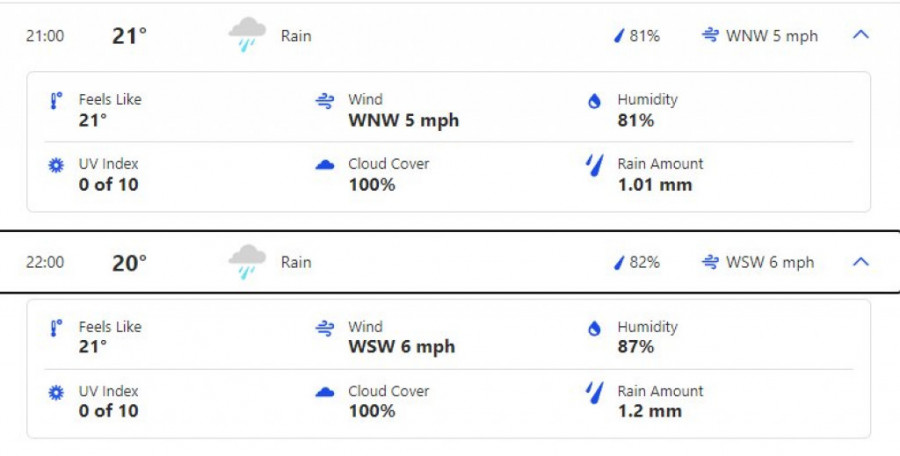
Task: Select the 22:00 hourly row header
Action: (450, 262)
